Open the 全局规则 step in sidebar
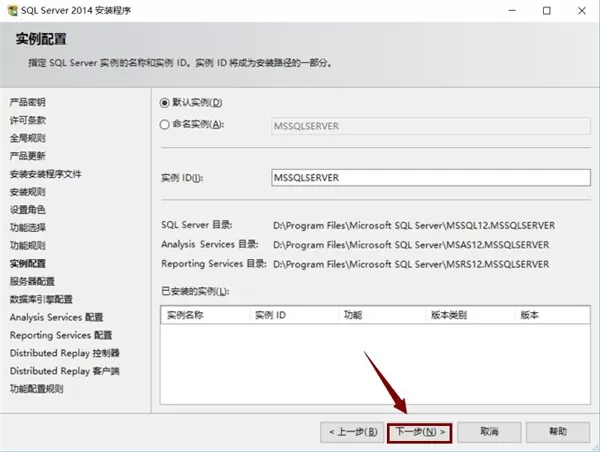Screen dimensions: 600x452 tap(28, 138)
